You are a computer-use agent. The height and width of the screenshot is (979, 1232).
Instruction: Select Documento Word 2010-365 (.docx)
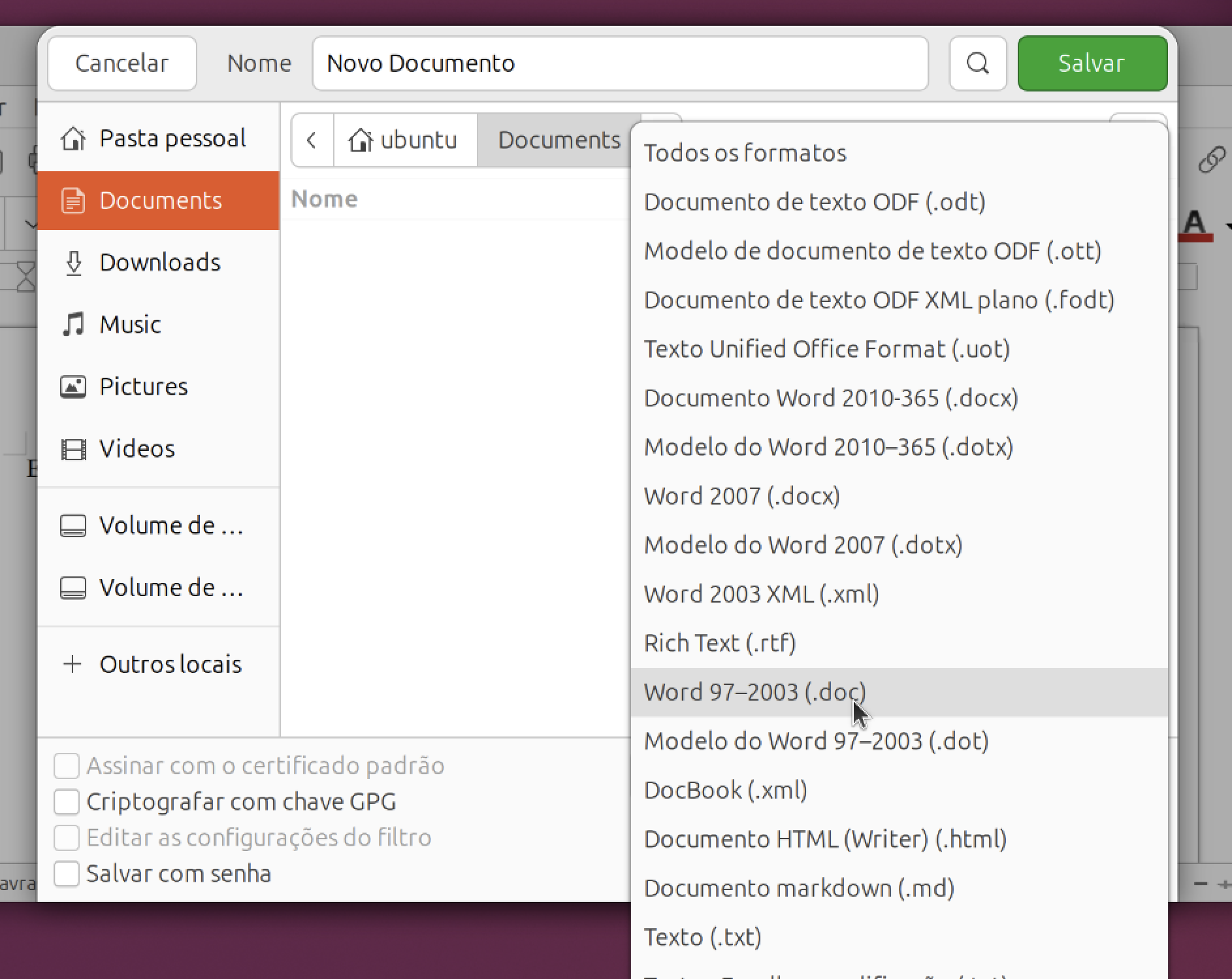899,398
